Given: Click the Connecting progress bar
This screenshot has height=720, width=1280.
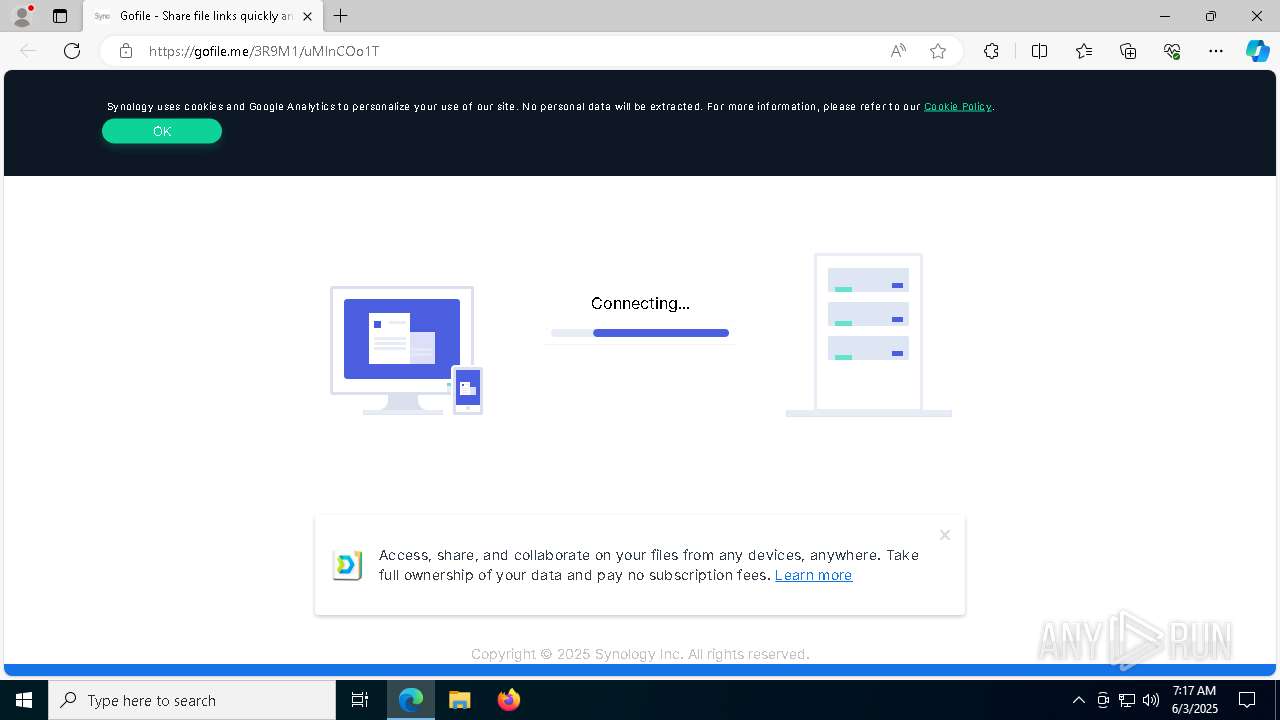Looking at the screenshot, I should click(640, 333).
